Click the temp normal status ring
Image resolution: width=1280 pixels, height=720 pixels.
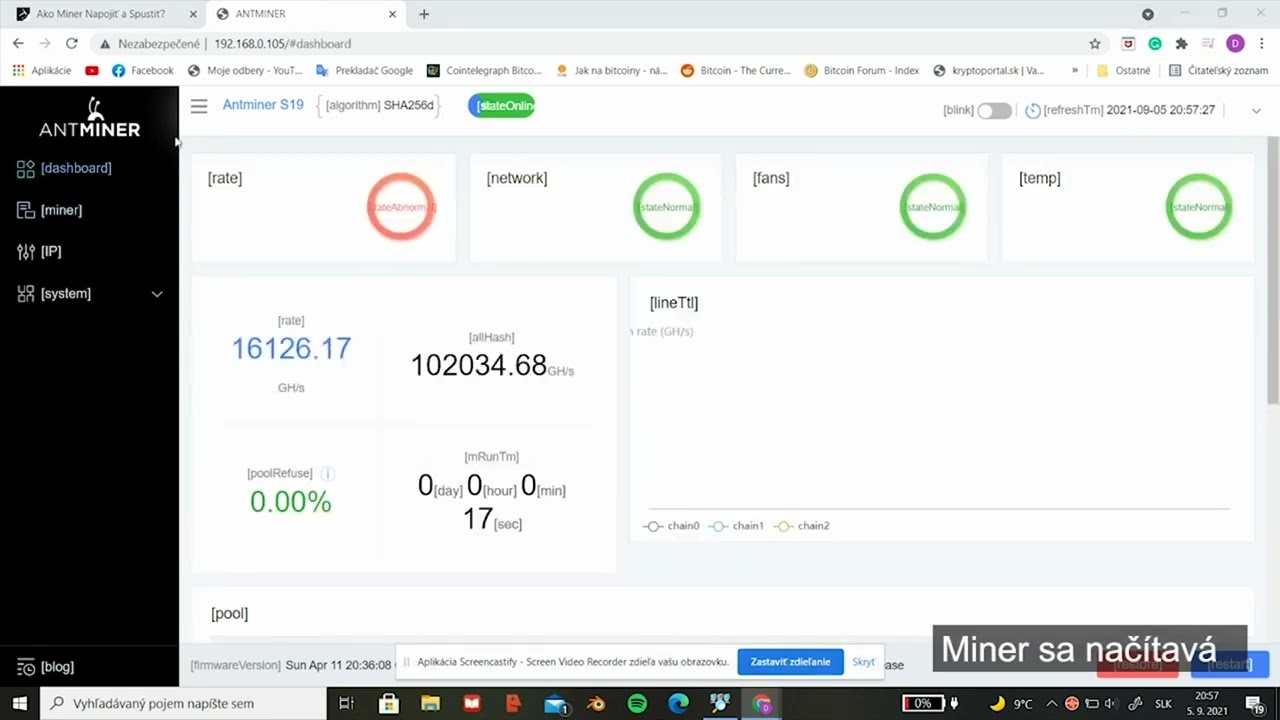point(1199,207)
